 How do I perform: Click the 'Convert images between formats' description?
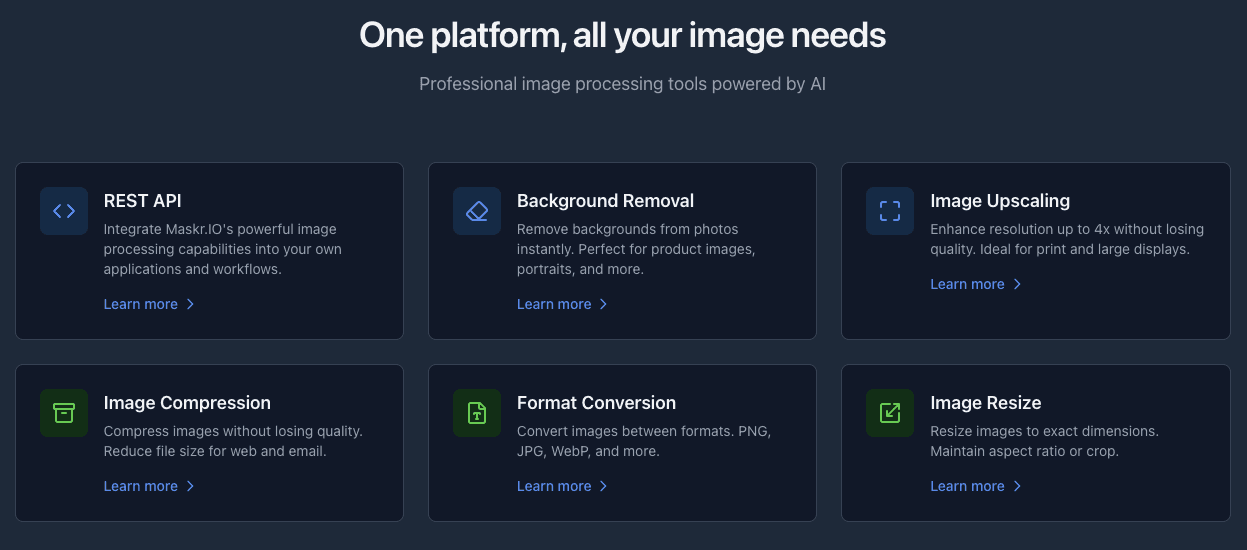(x=644, y=441)
